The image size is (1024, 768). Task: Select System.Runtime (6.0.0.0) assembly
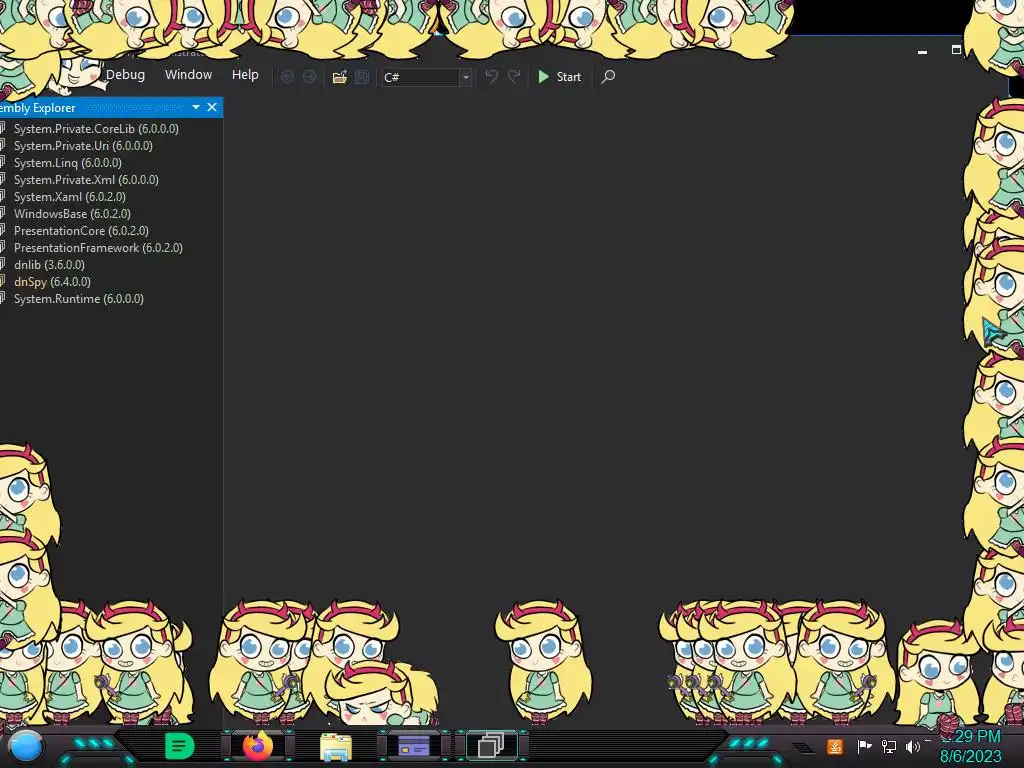(78, 298)
